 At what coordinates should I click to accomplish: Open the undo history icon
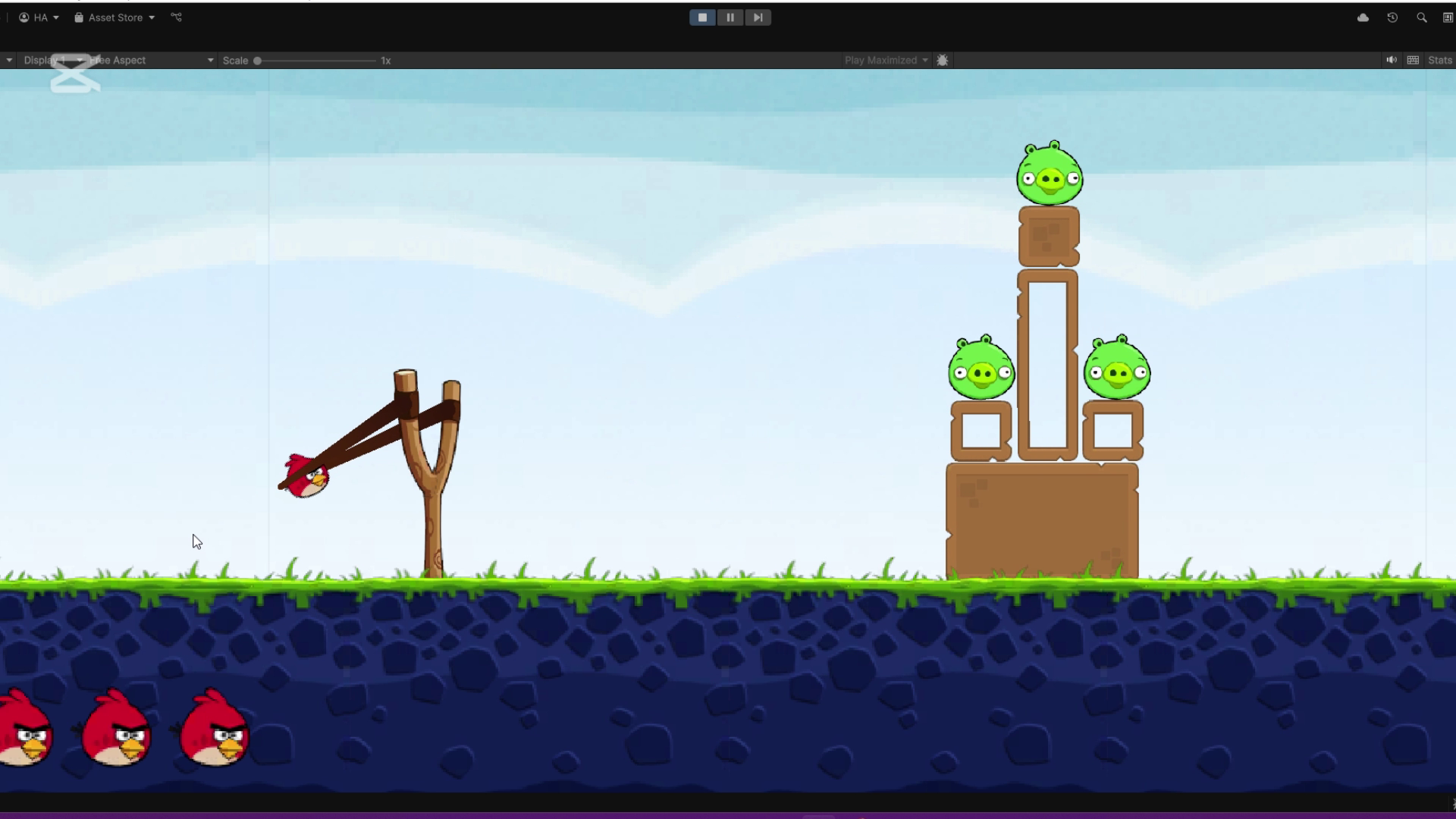point(1392,17)
